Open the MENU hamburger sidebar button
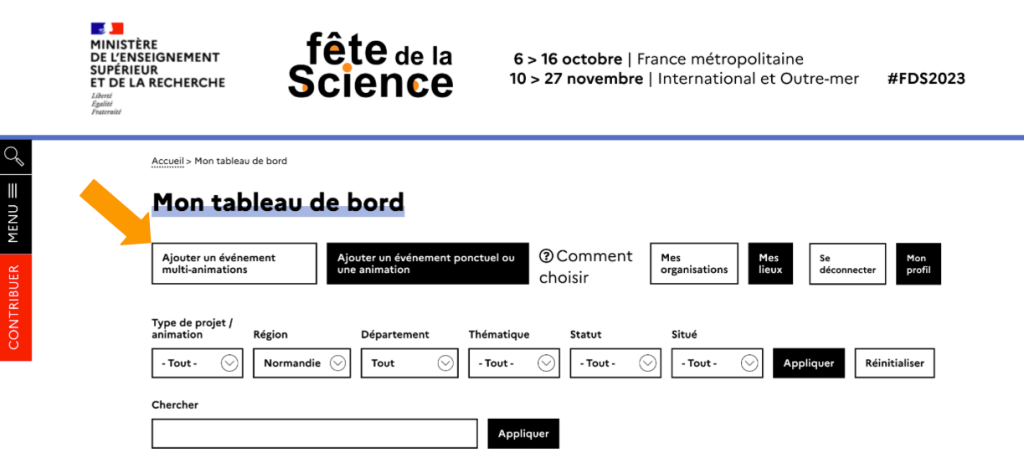This screenshot has width=1024, height=453. tap(14, 213)
